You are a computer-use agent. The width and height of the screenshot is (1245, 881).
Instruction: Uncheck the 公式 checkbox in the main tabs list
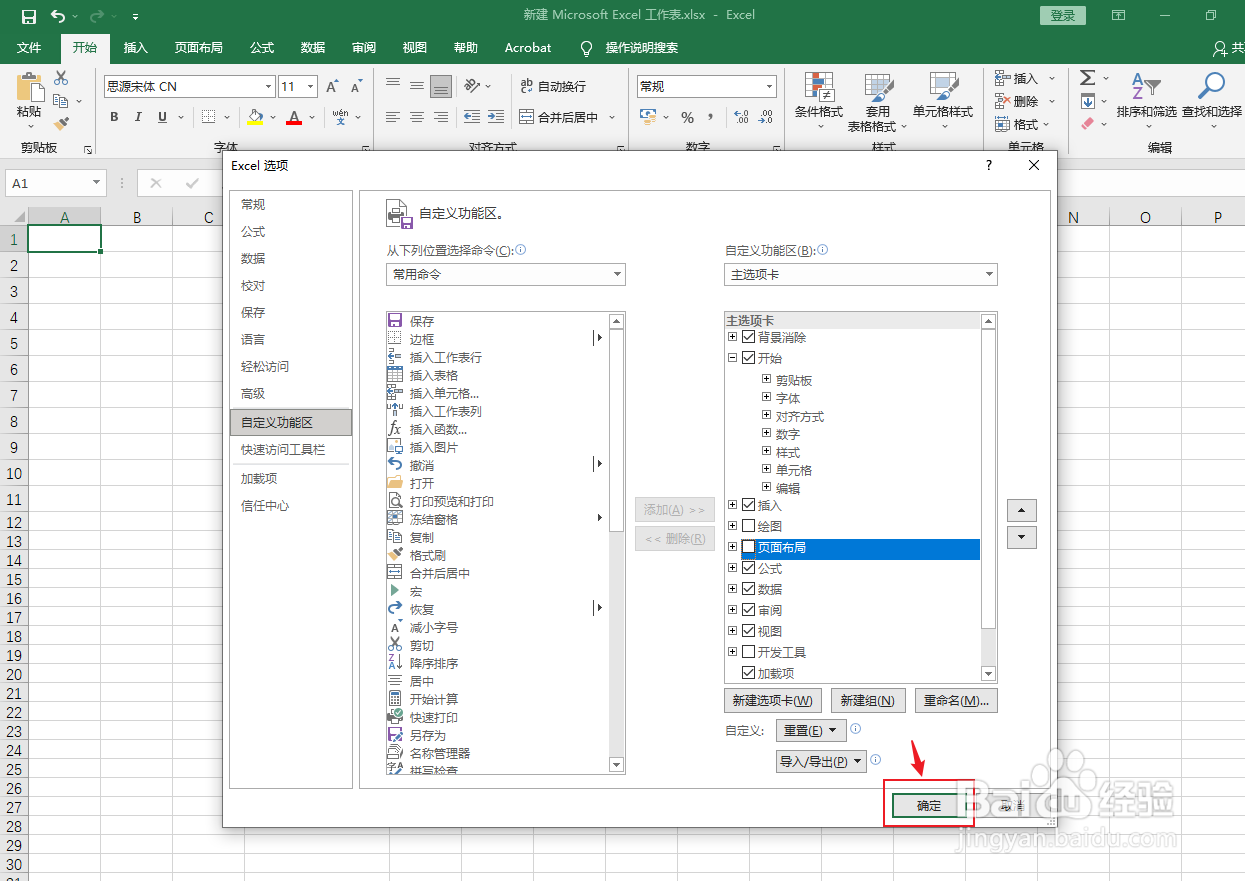[x=749, y=568]
